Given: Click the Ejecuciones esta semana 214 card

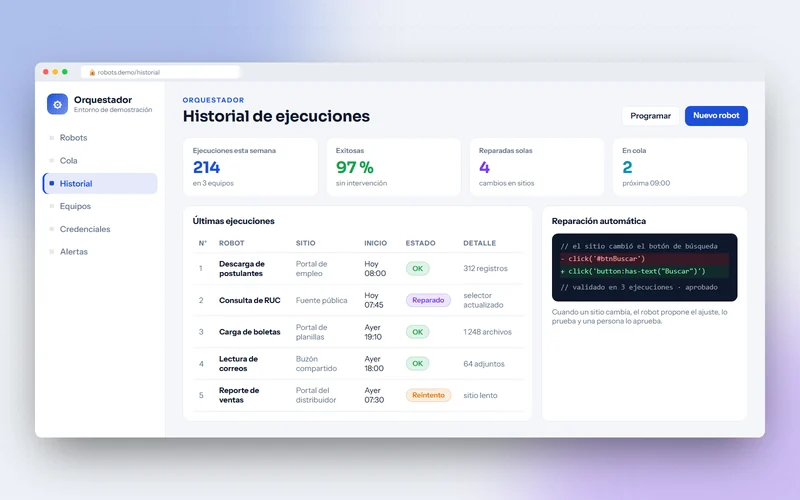Looking at the screenshot, I should click(251, 167).
